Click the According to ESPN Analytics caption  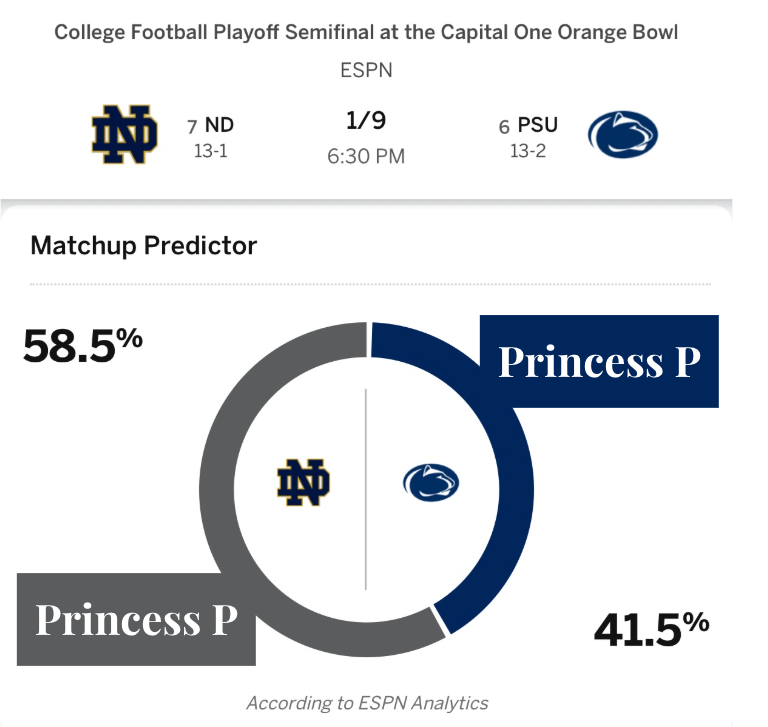click(x=367, y=702)
